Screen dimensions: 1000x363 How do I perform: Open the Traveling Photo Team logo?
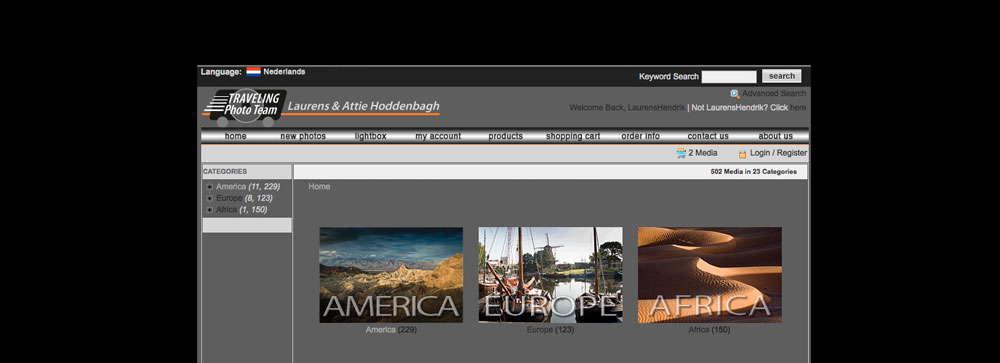point(244,107)
